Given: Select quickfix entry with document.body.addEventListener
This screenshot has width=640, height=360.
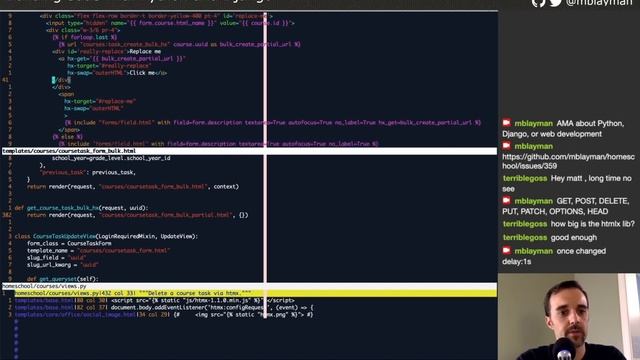Looking at the screenshot, I should pyautogui.click(x=164, y=307).
